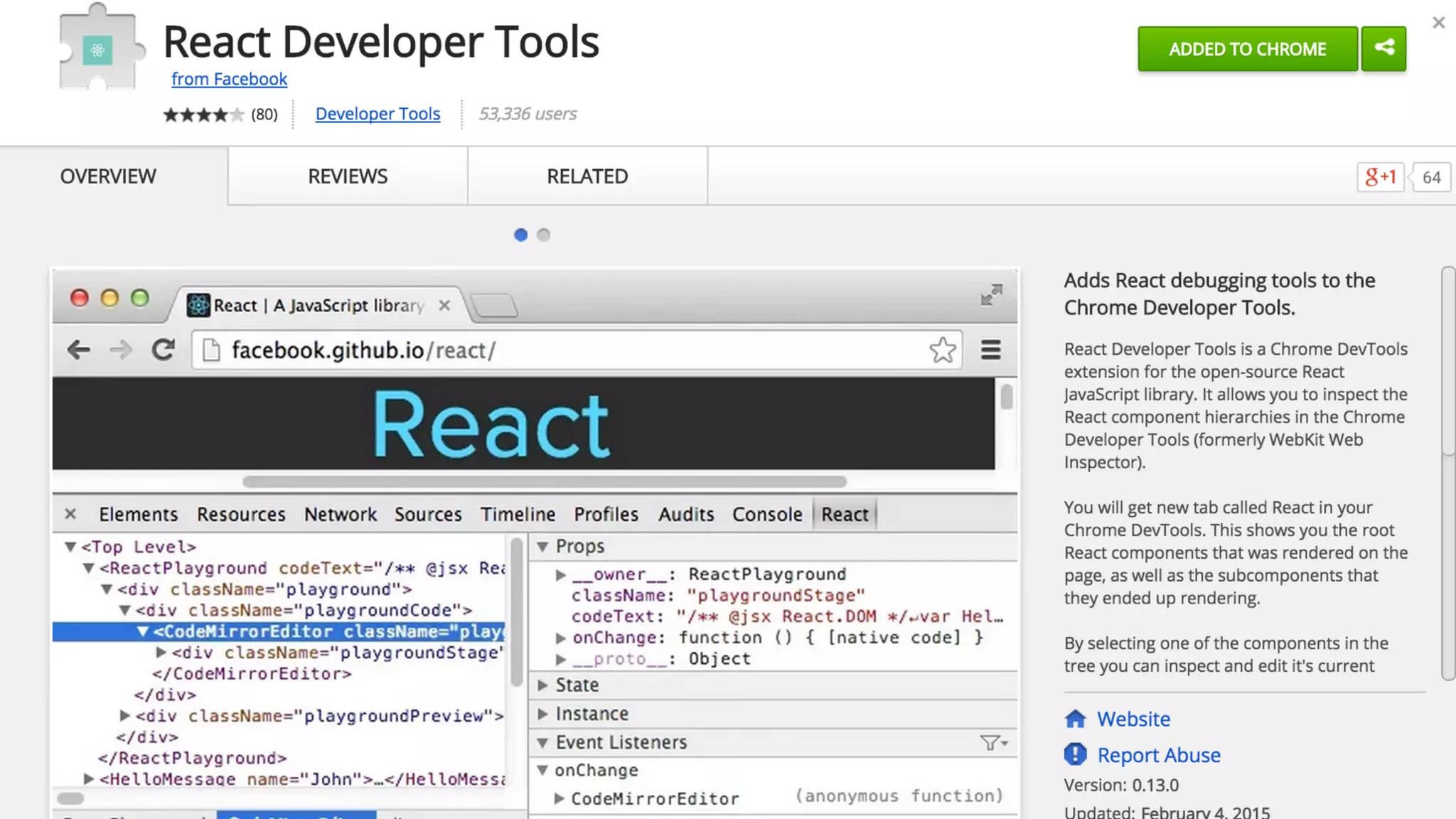1456x819 pixels.
Task: Click the 64 plus-one count bubble
Action: pyautogui.click(x=1431, y=177)
